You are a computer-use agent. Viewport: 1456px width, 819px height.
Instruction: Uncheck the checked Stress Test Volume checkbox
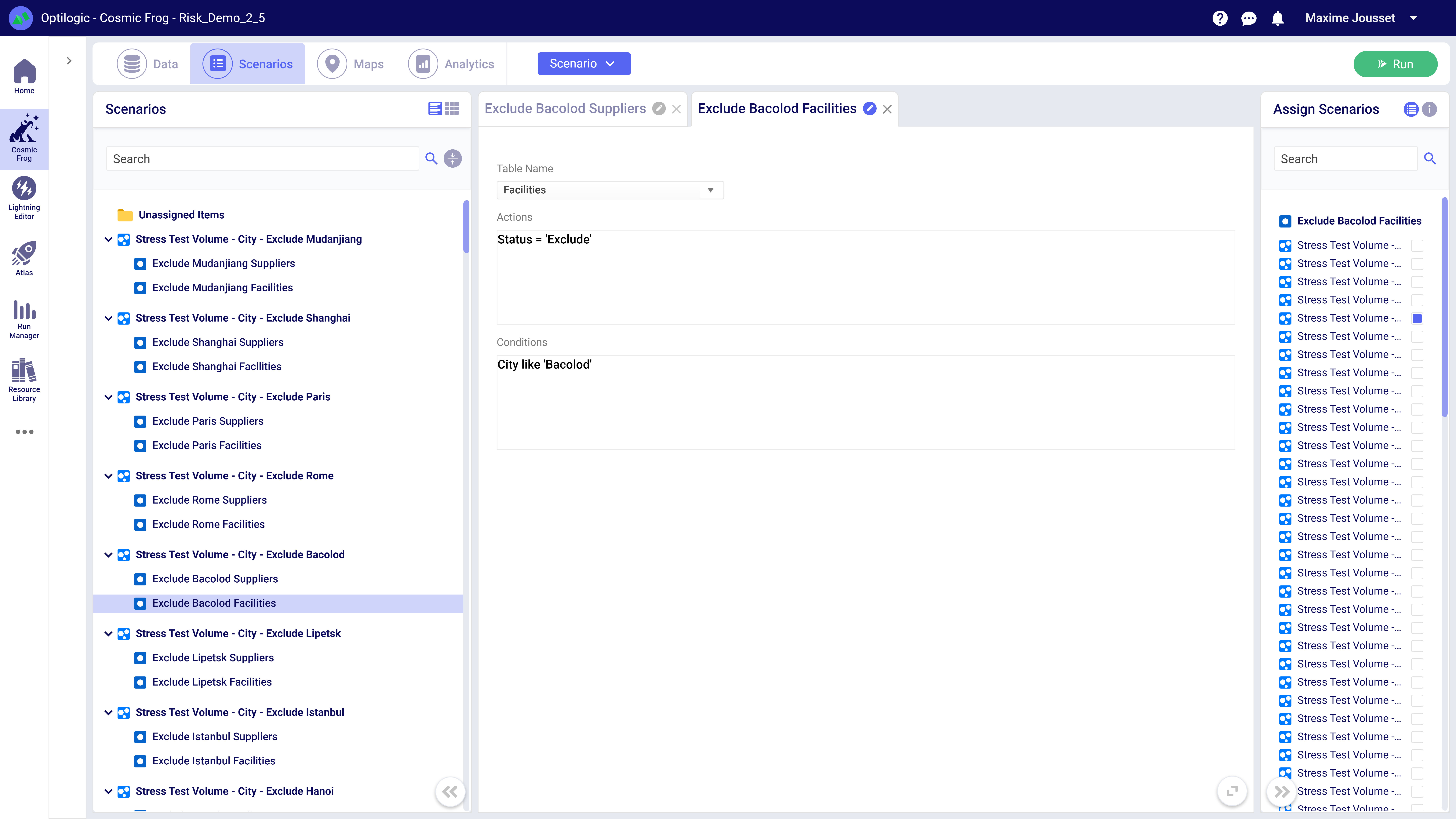[1417, 318]
